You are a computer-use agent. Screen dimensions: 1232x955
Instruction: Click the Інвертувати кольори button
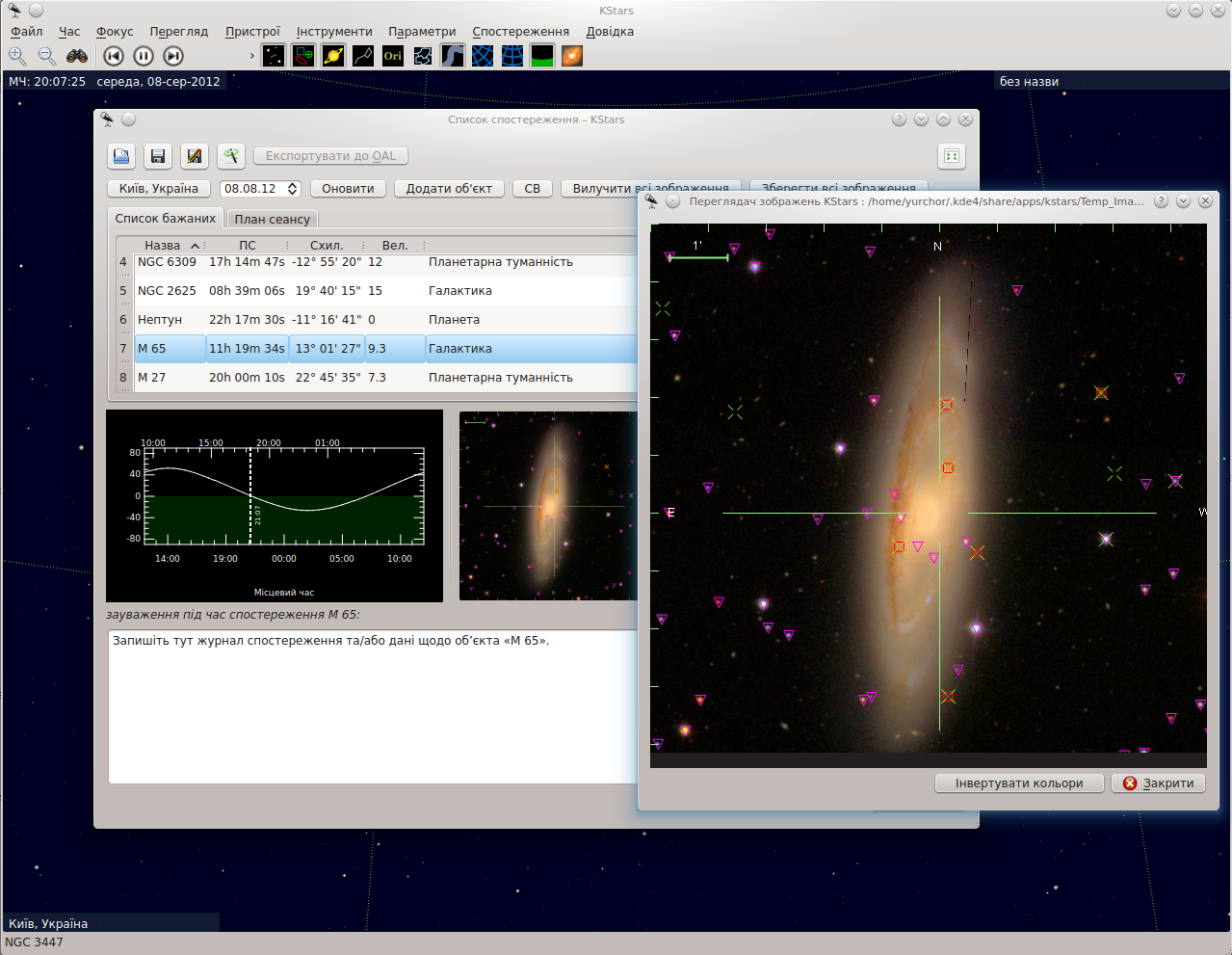1019,783
